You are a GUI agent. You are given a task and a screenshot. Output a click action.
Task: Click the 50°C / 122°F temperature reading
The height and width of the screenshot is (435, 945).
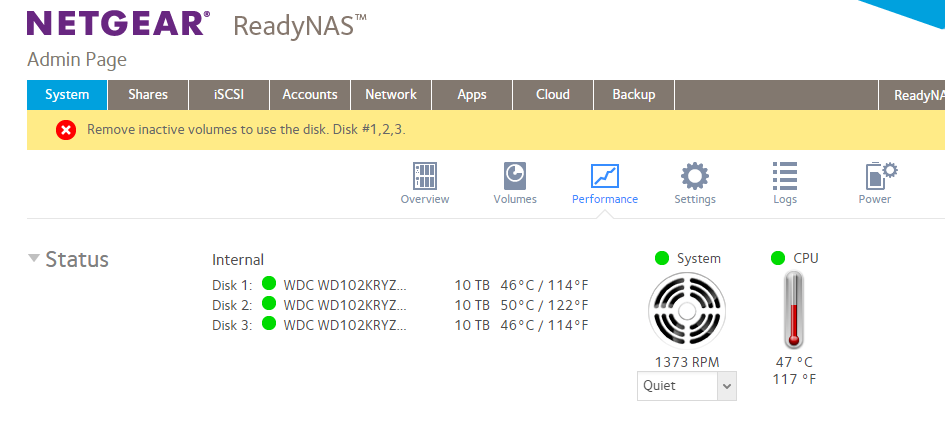[544, 305]
